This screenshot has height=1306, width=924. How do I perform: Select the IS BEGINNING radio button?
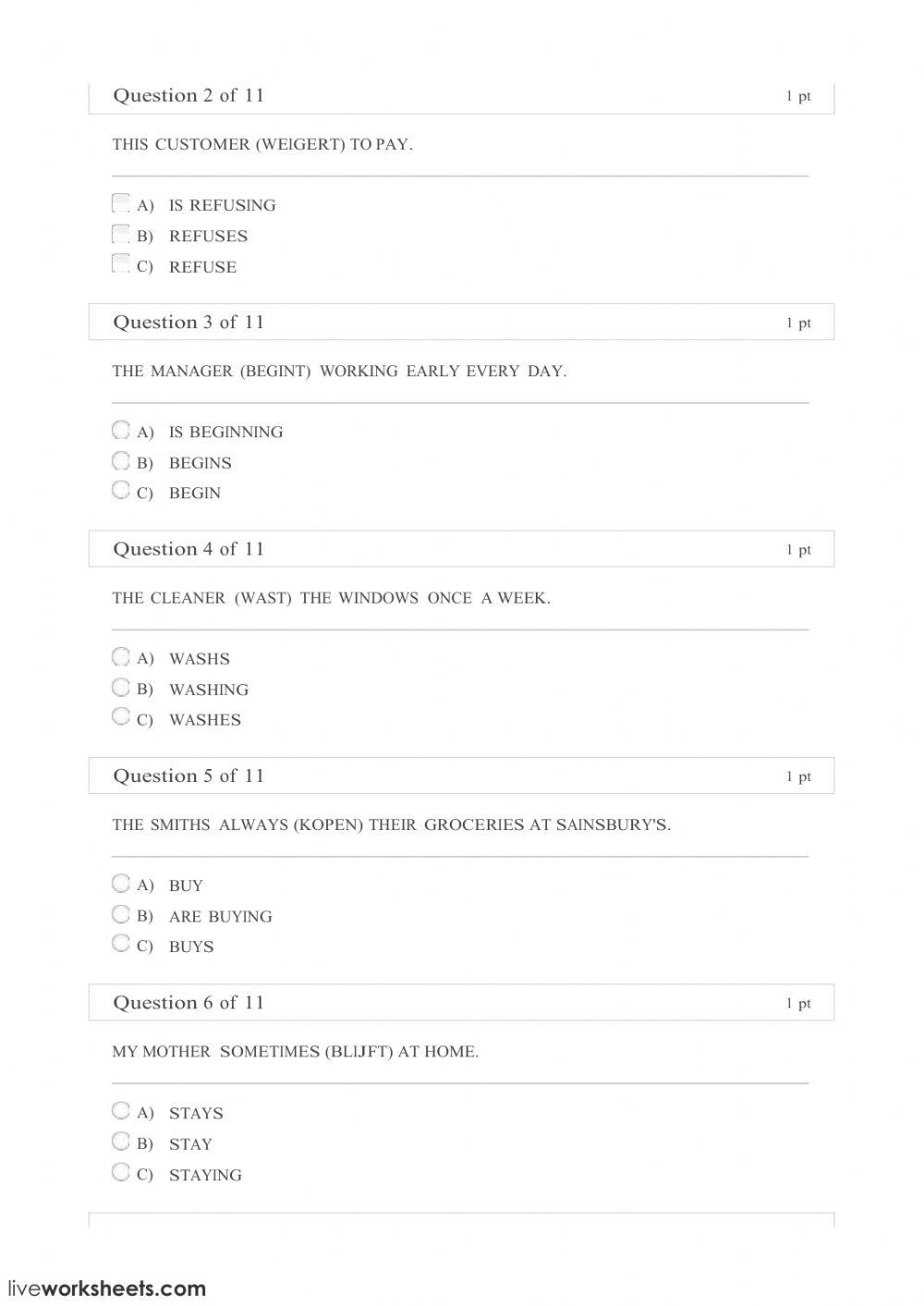[x=120, y=430]
